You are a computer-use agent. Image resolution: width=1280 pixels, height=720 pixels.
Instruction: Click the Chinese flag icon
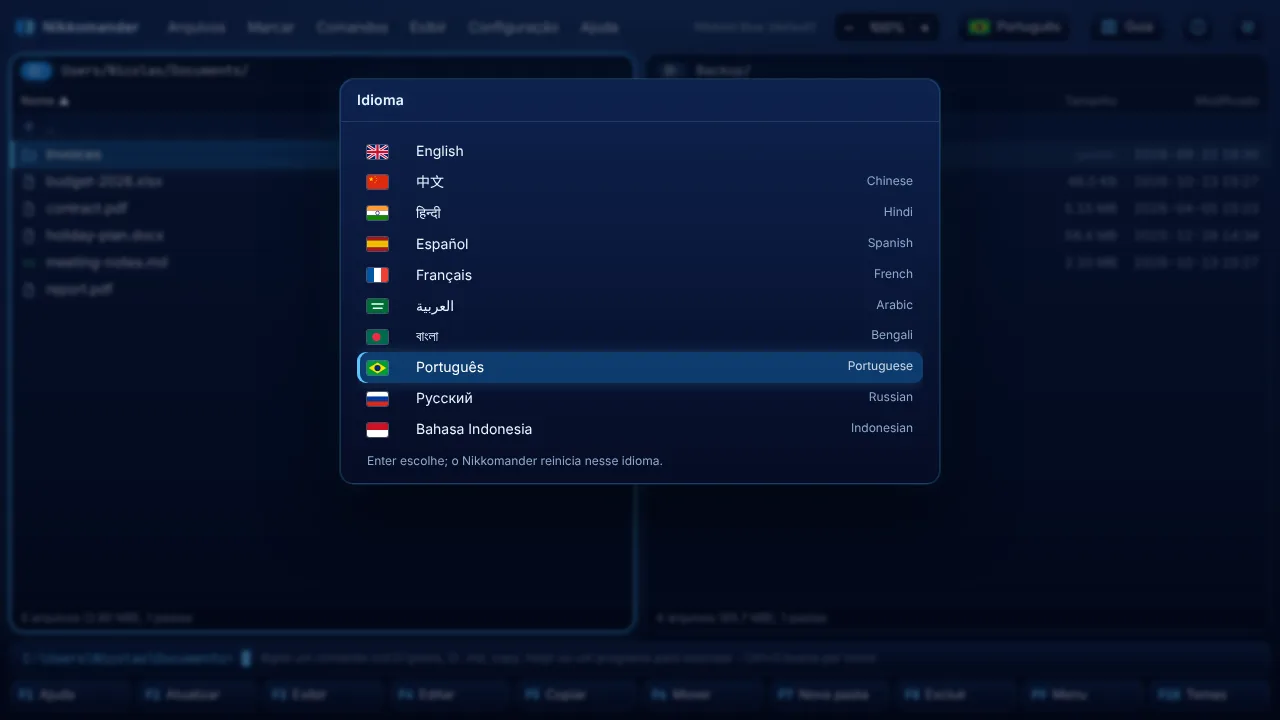click(377, 182)
